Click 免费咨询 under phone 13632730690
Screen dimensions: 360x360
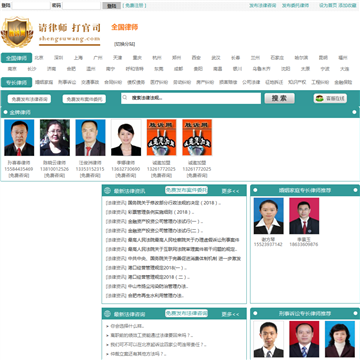(x=126, y=175)
